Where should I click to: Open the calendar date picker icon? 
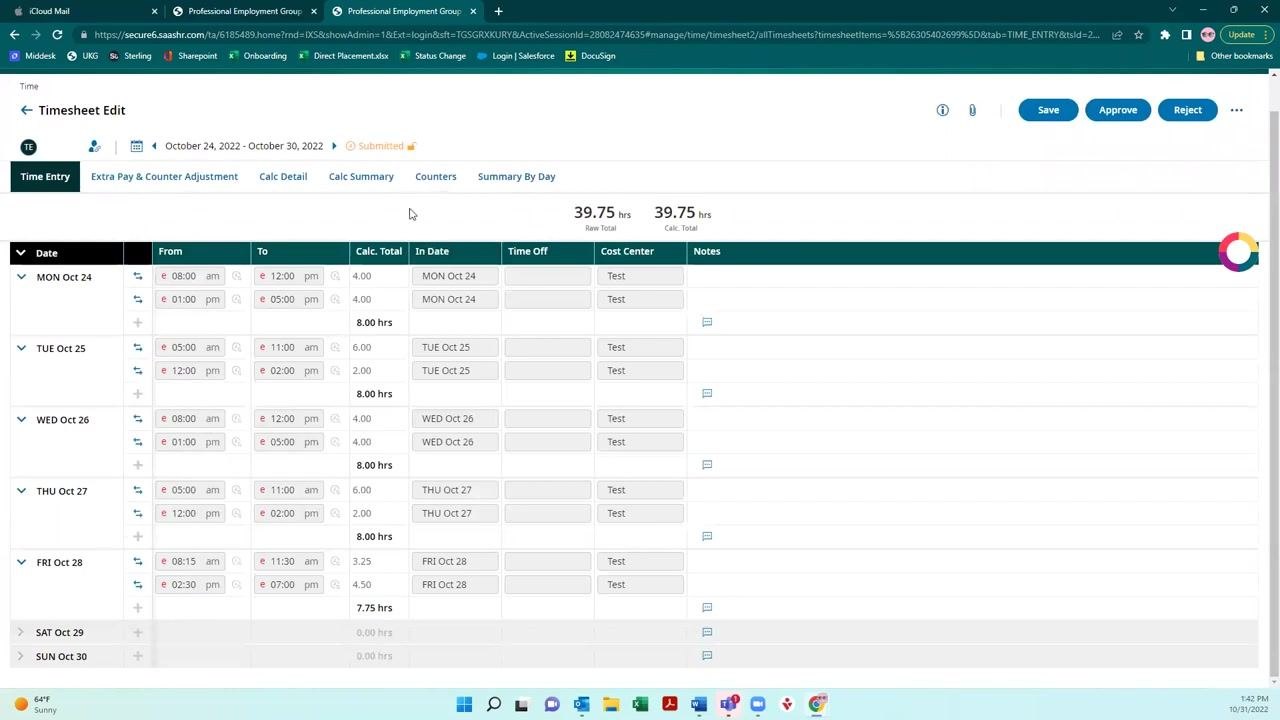[136, 146]
